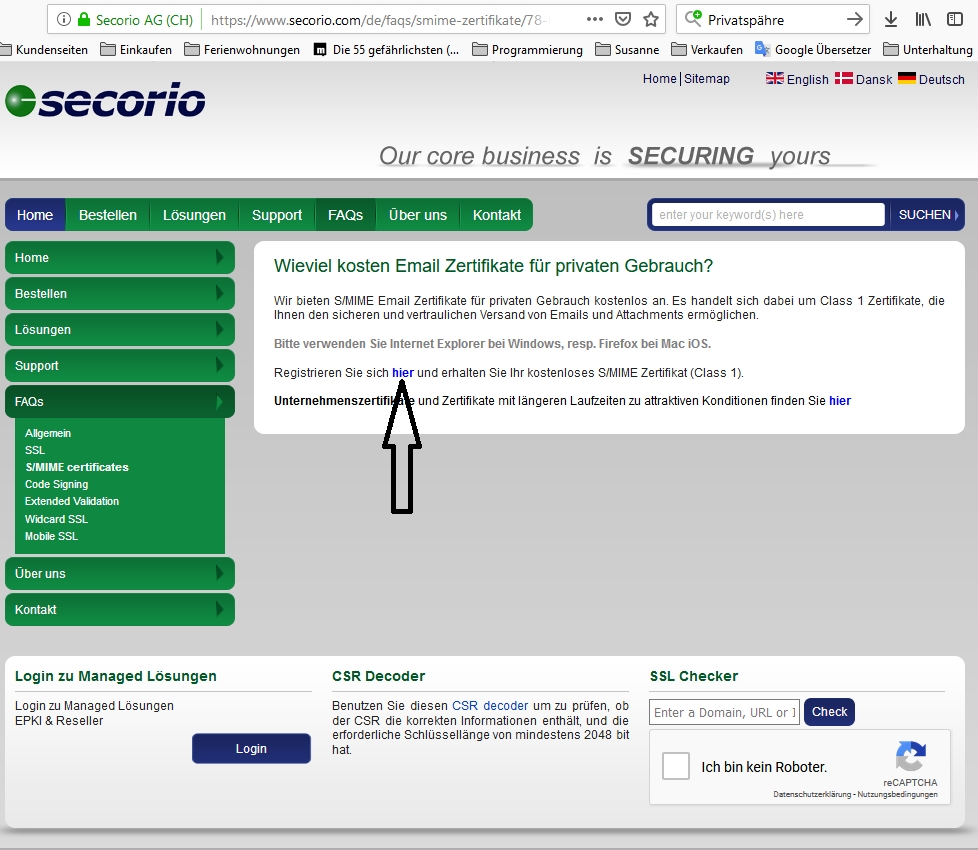Click the downloads arrow icon
This screenshot has width=978, height=850.
891,19
